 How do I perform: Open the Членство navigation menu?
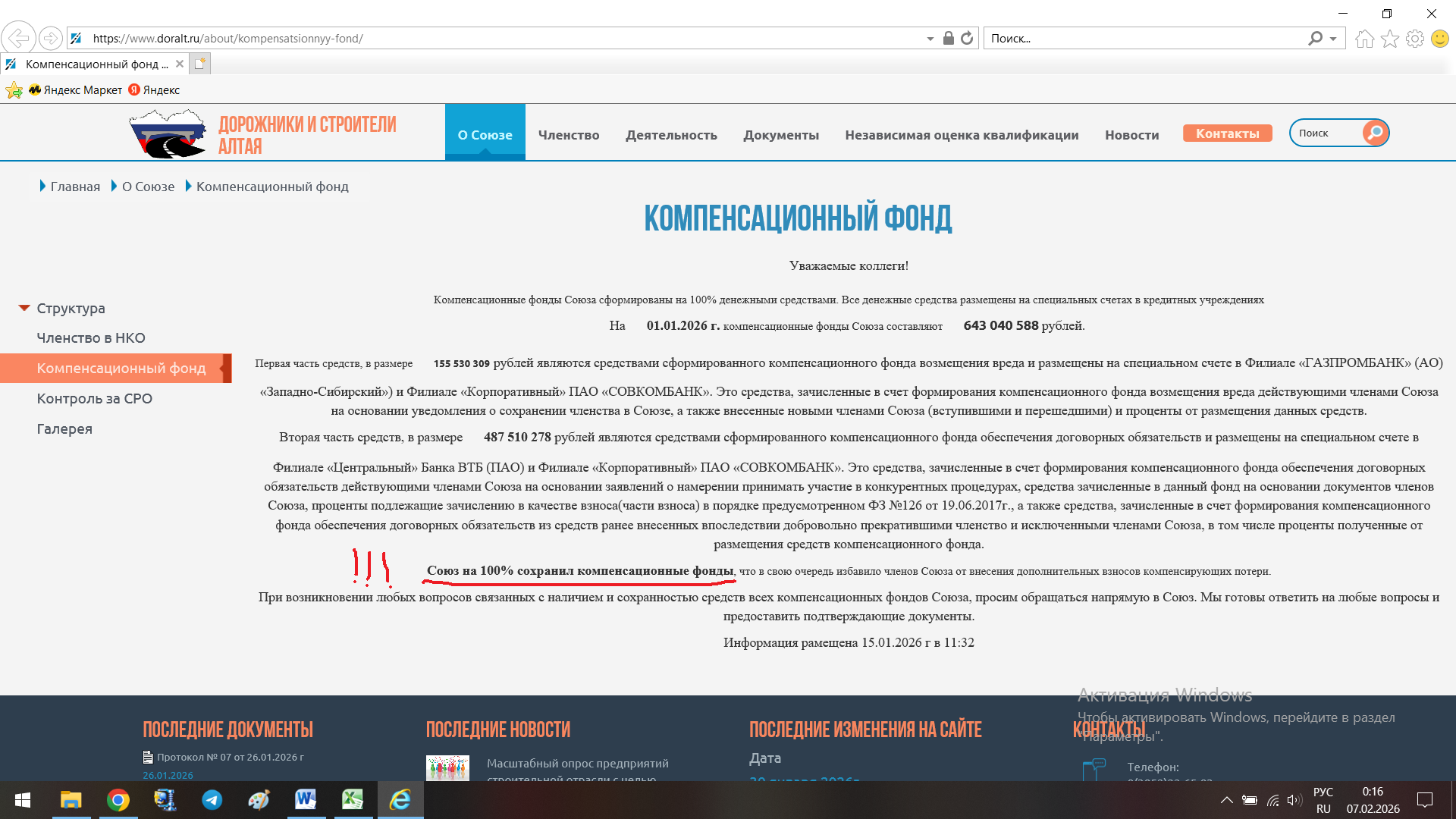click(568, 135)
